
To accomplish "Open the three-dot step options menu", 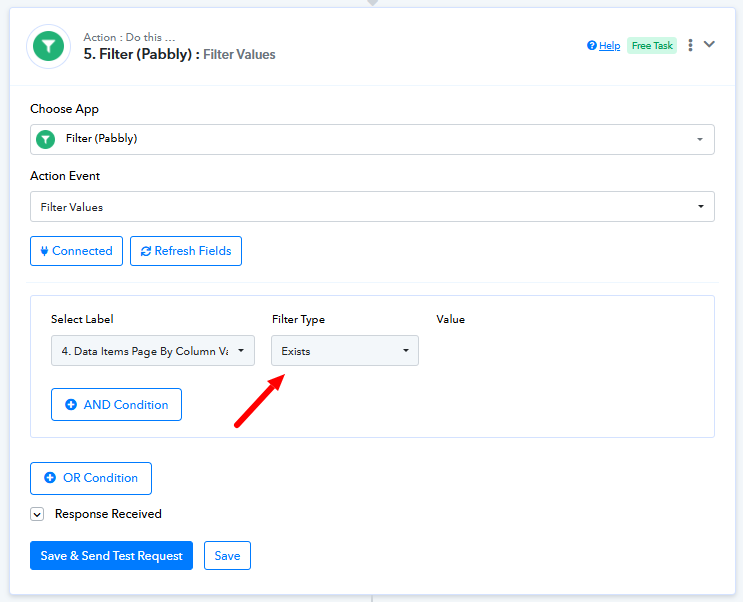I will tap(690, 45).
